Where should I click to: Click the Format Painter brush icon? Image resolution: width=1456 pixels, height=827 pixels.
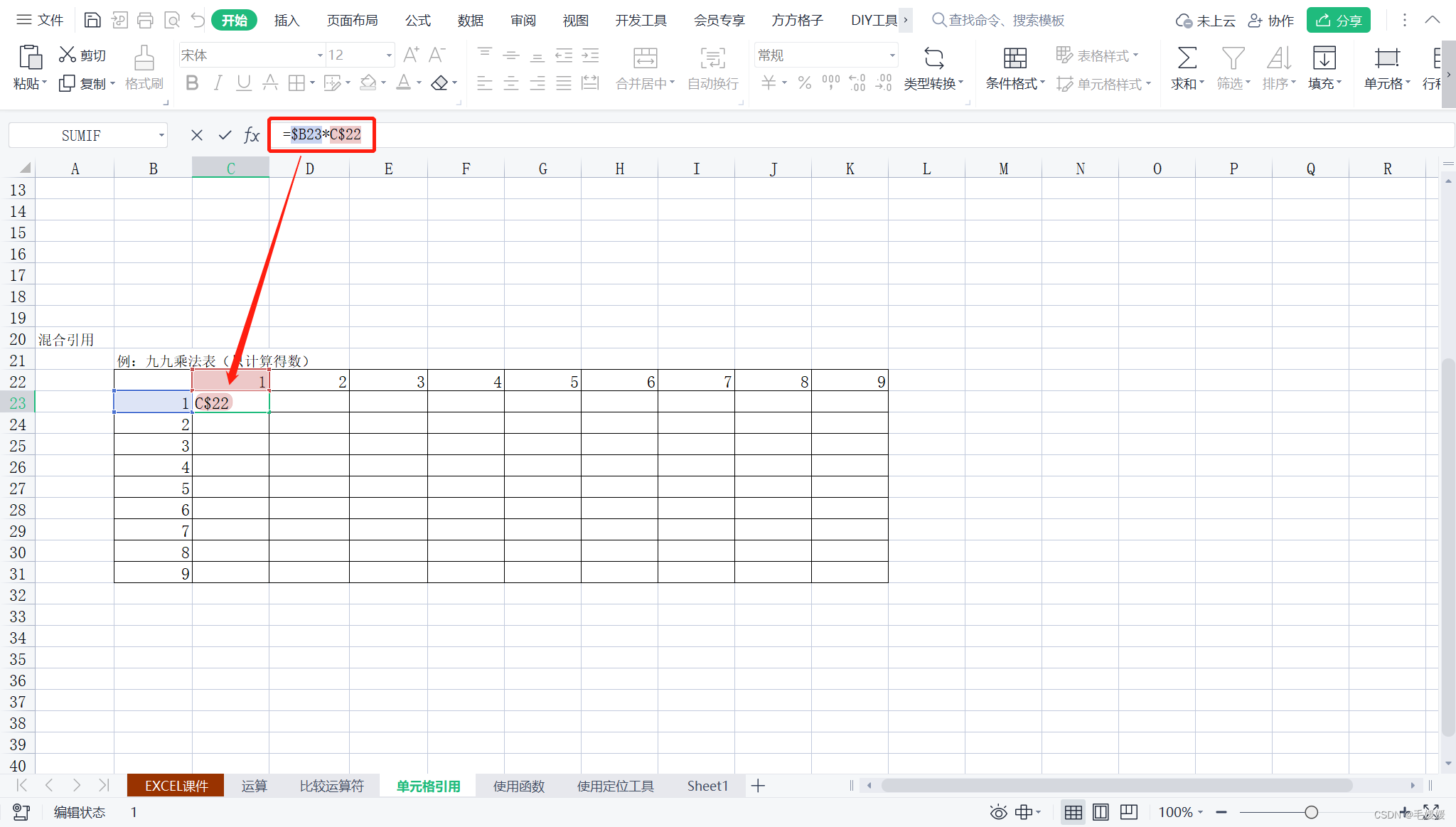pyautogui.click(x=144, y=58)
